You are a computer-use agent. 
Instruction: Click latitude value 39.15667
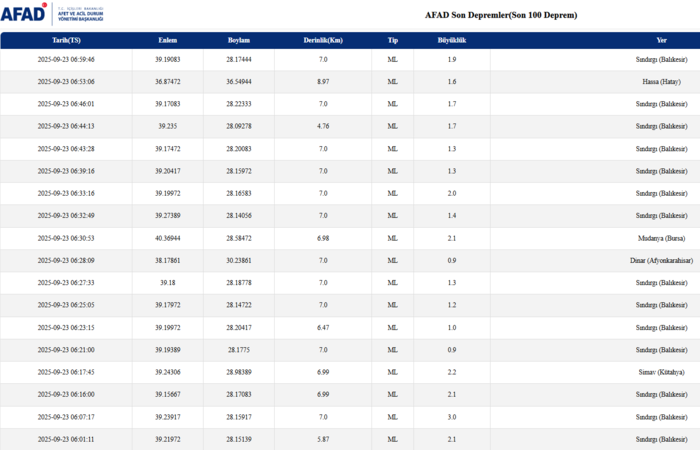point(168,395)
